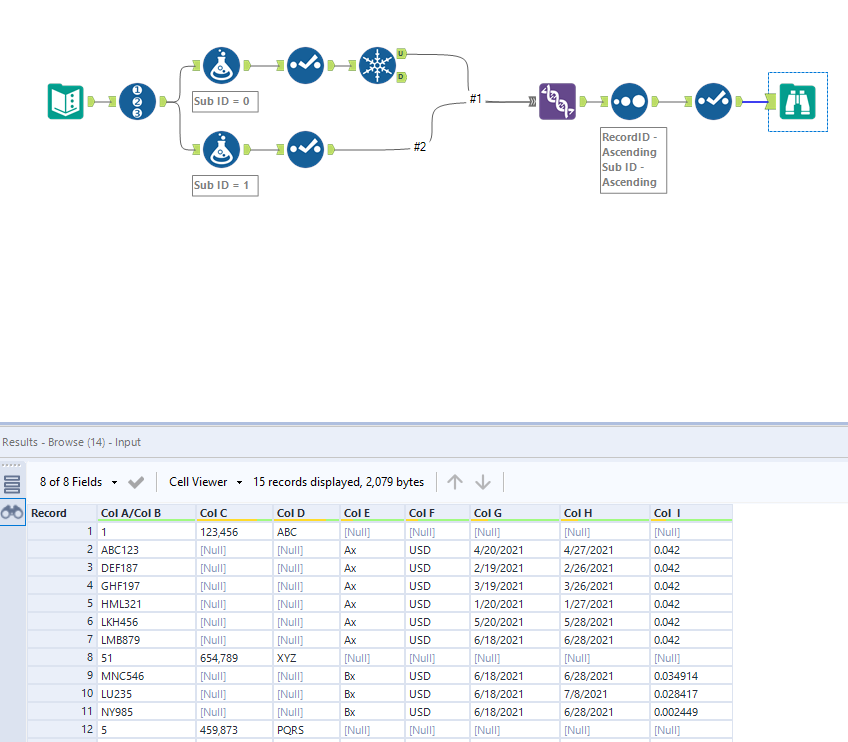
Task: Select the 0.002449 value cell
Action: coord(691,712)
